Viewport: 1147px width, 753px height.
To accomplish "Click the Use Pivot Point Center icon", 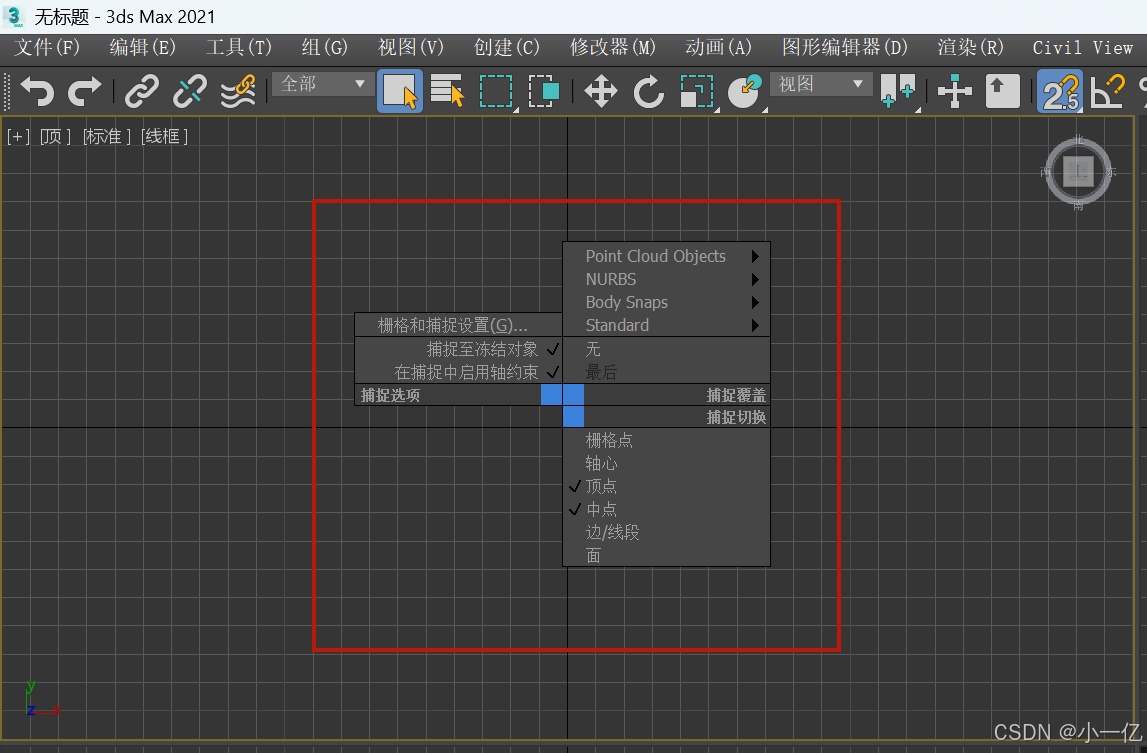I will tap(898, 91).
